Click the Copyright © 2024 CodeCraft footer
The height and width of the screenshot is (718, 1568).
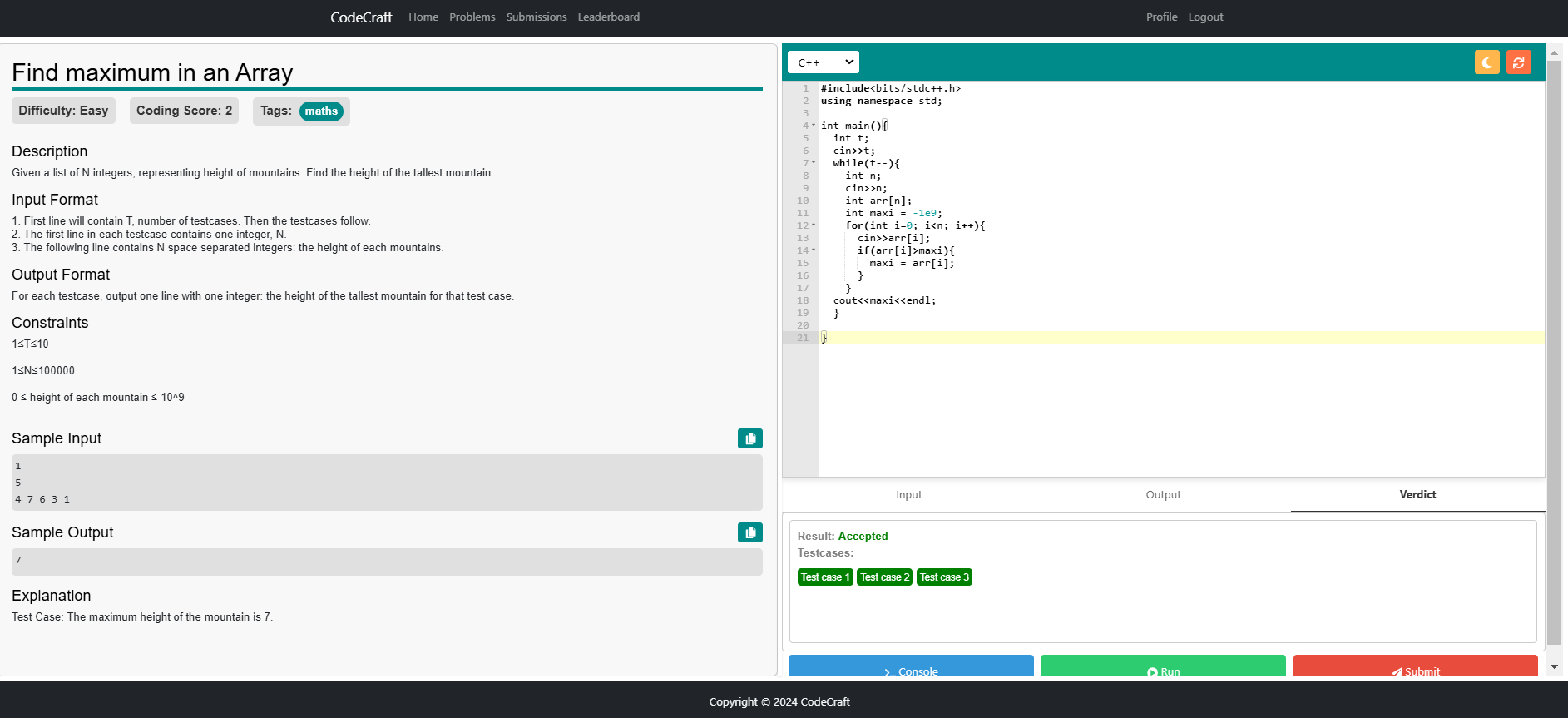point(779,701)
